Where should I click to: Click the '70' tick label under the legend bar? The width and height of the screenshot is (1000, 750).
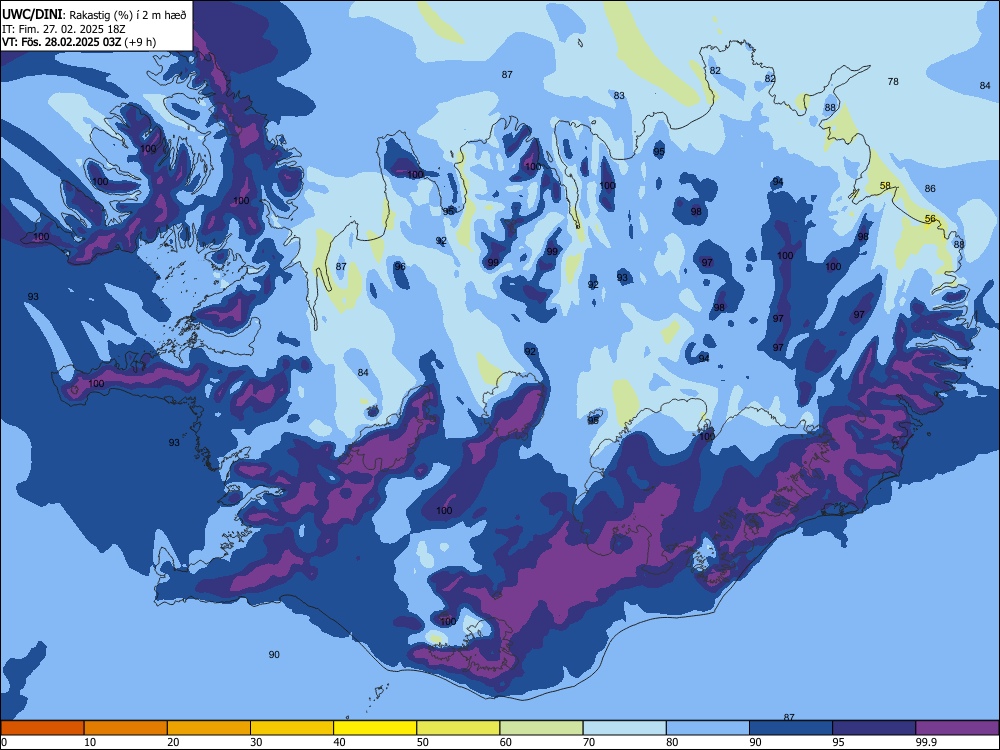[x=589, y=742]
